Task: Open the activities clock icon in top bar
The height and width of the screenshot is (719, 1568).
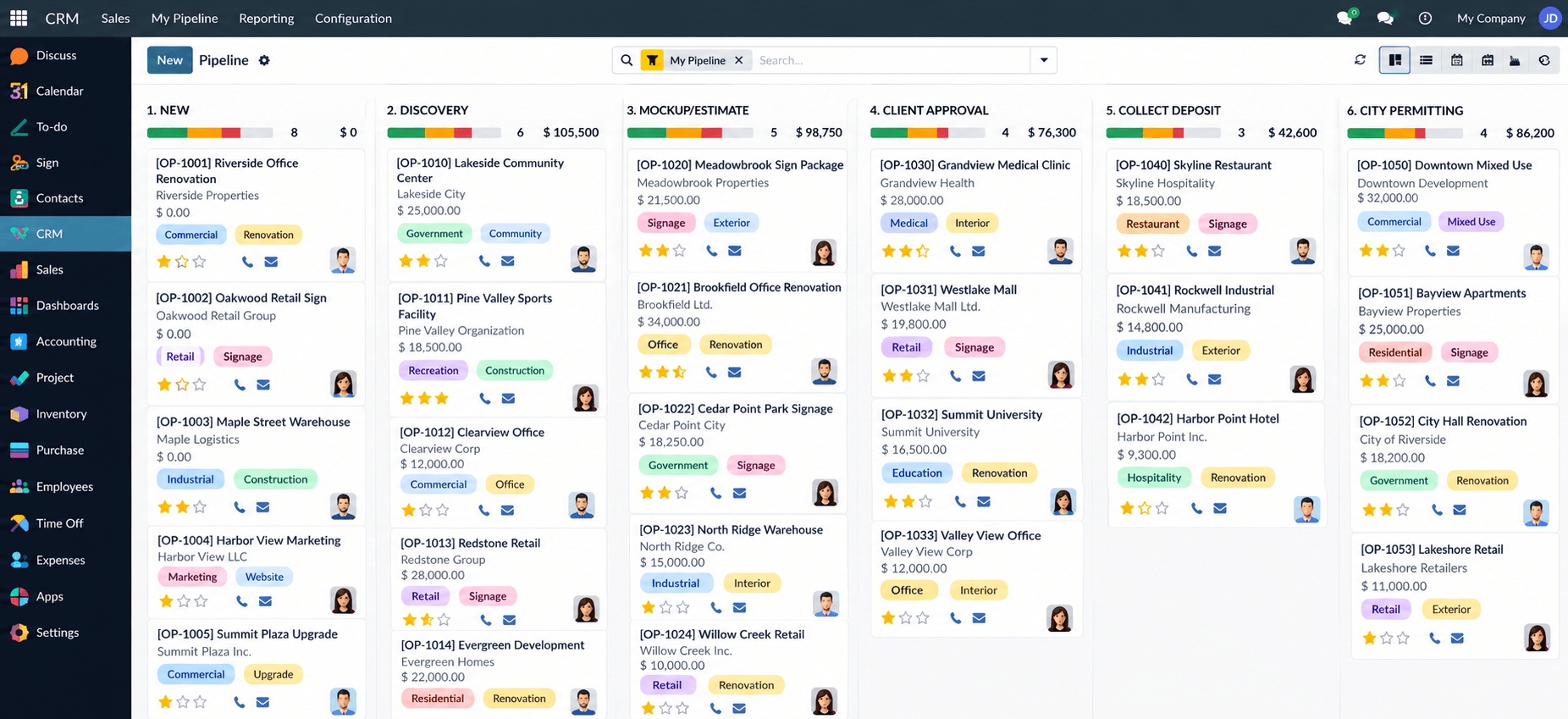Action: 1425,18
